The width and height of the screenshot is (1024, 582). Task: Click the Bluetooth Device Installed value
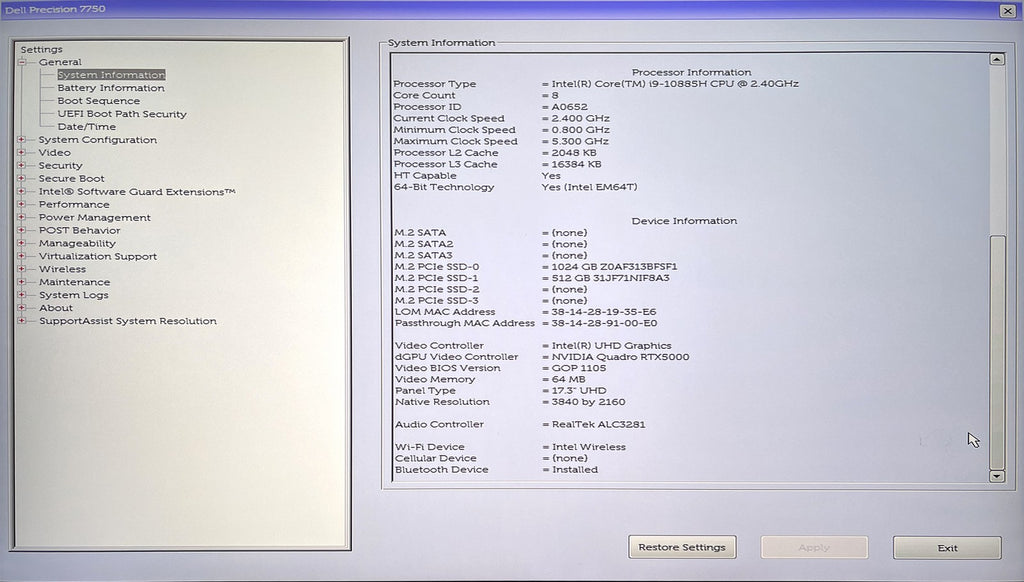click(x=575, y=469)
